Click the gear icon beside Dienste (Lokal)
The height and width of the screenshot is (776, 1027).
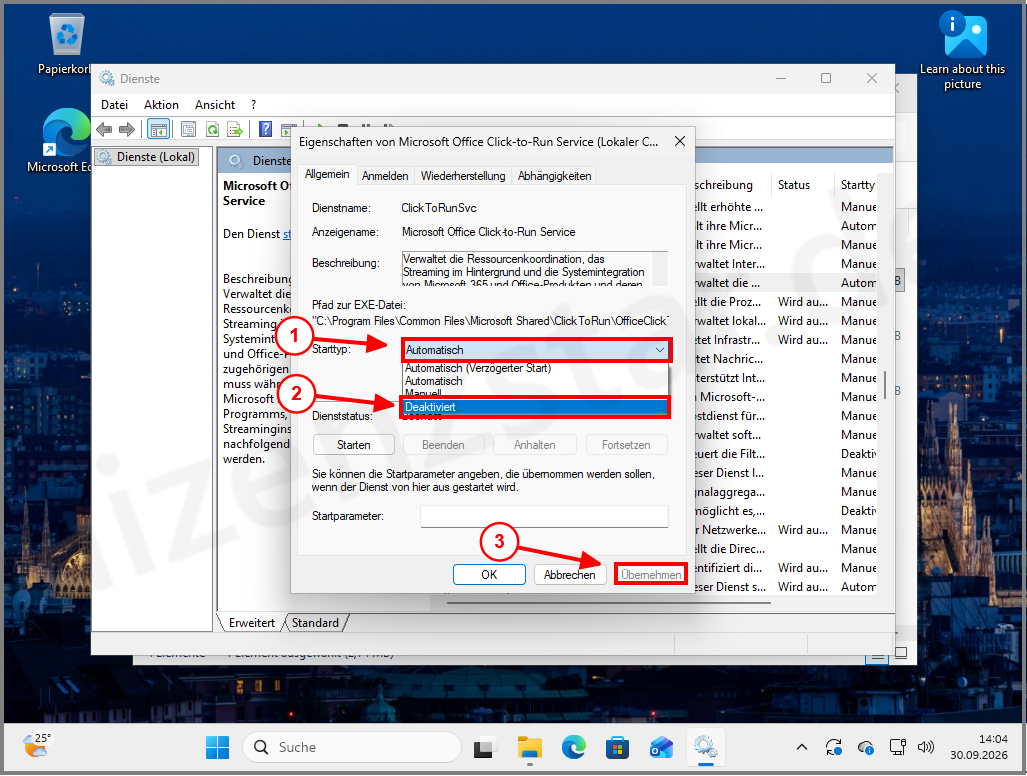[104, 157]
